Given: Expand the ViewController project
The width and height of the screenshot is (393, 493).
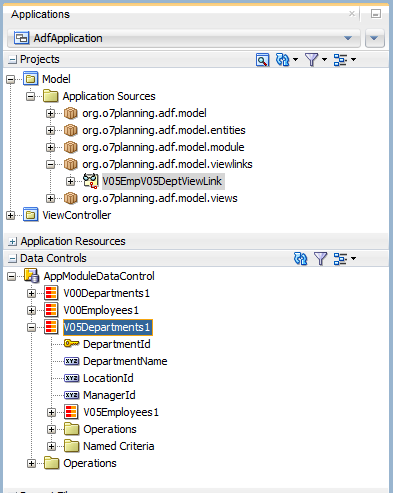Looking at the screenshot, I should tap(11, 216).
